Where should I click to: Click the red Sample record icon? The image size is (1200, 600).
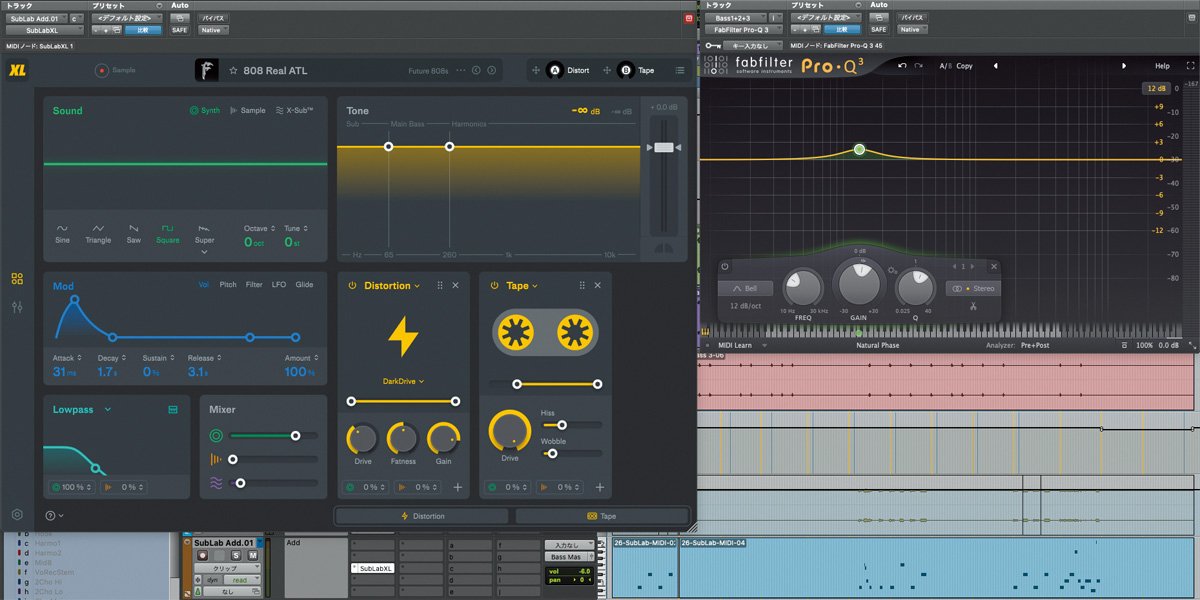(x=101, y=71)
